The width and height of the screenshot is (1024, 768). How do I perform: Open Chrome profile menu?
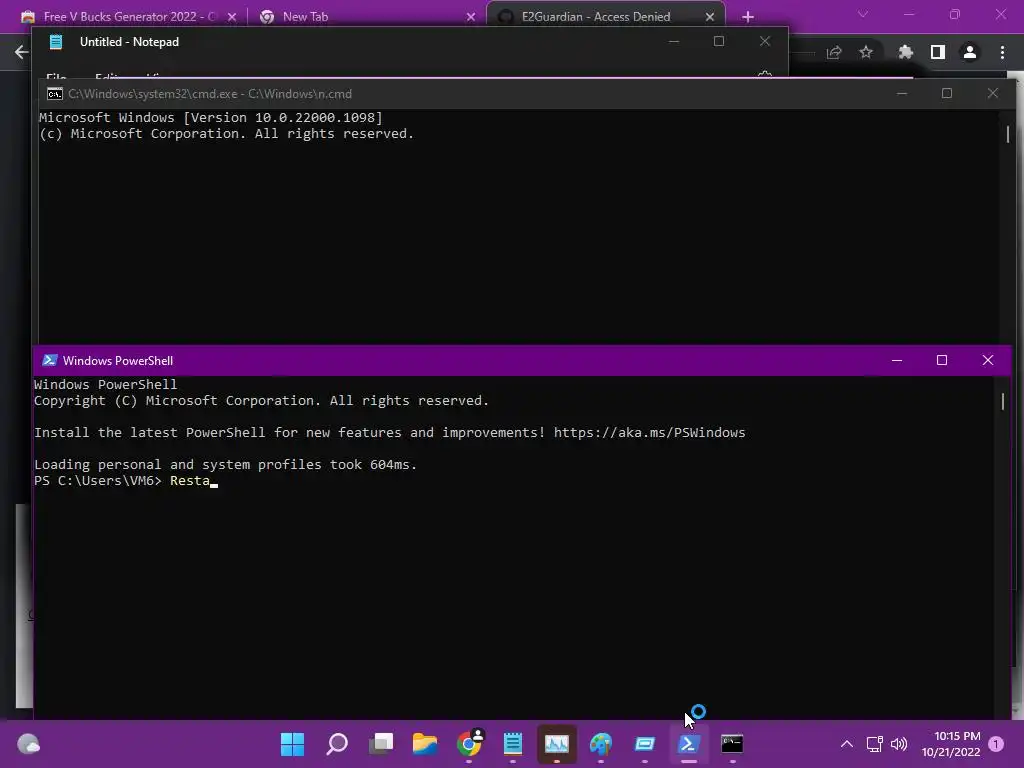tap(970, 52)
